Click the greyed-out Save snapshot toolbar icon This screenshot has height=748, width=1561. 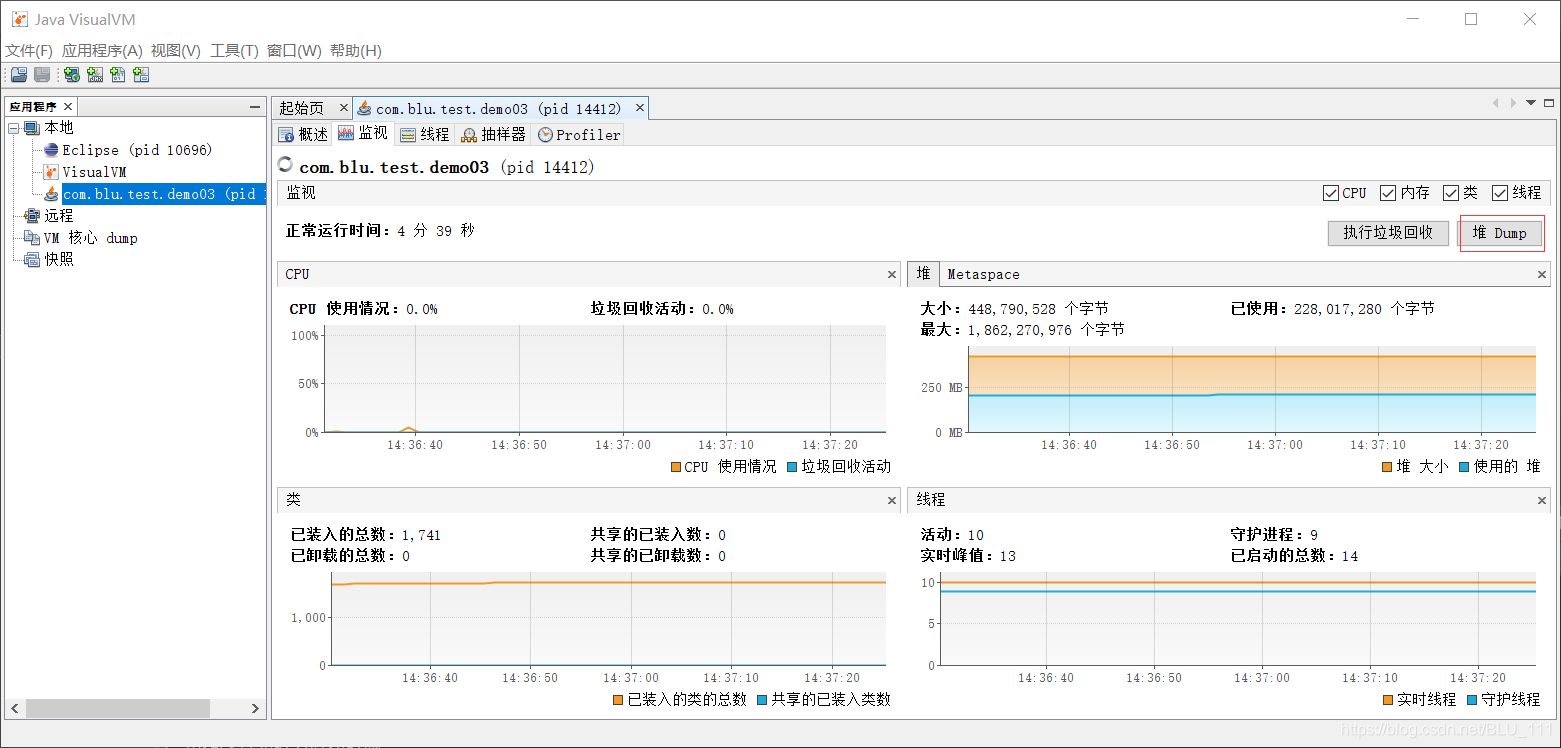click(42, 75)
